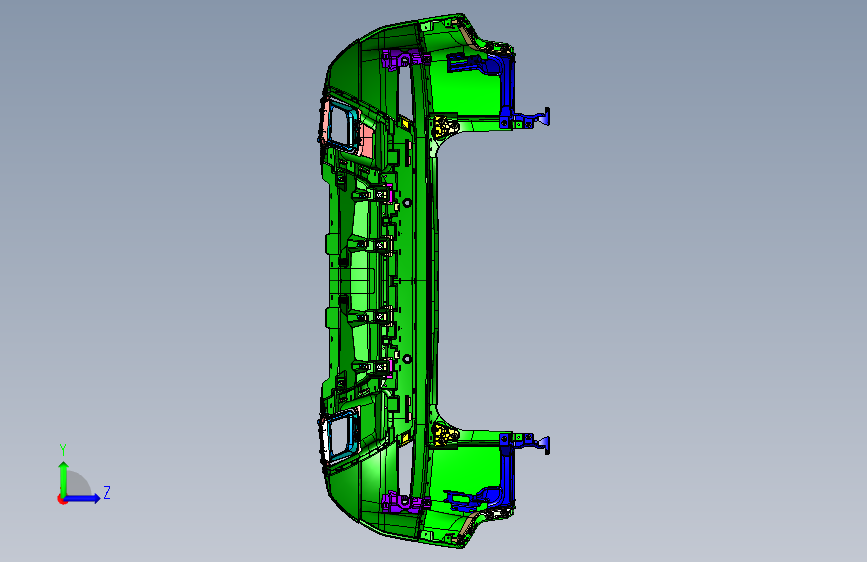Click the gray YZ plane arc of the triad
Image resolution: width=867 pixels, height=562 pixels.
coord(78,483)
